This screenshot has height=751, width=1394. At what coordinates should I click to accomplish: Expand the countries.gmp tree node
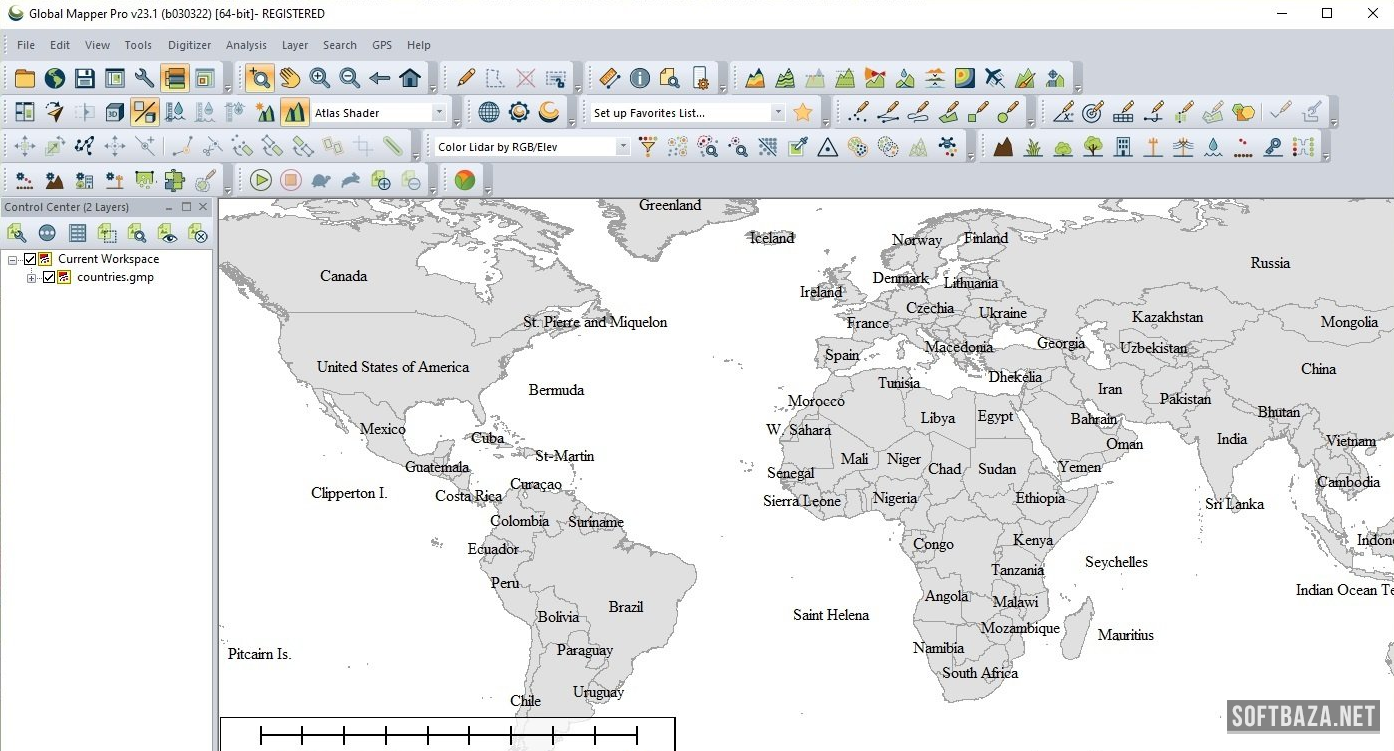click(x=32, y=277)
